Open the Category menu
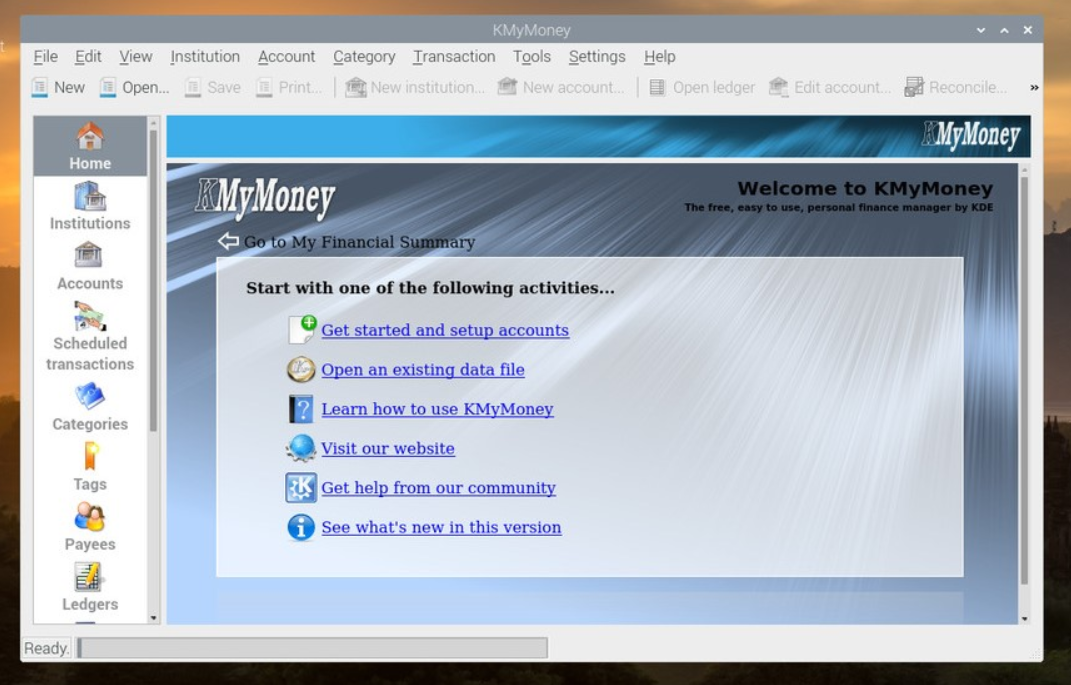This screenshot has width=1071, height=685. 364,57
